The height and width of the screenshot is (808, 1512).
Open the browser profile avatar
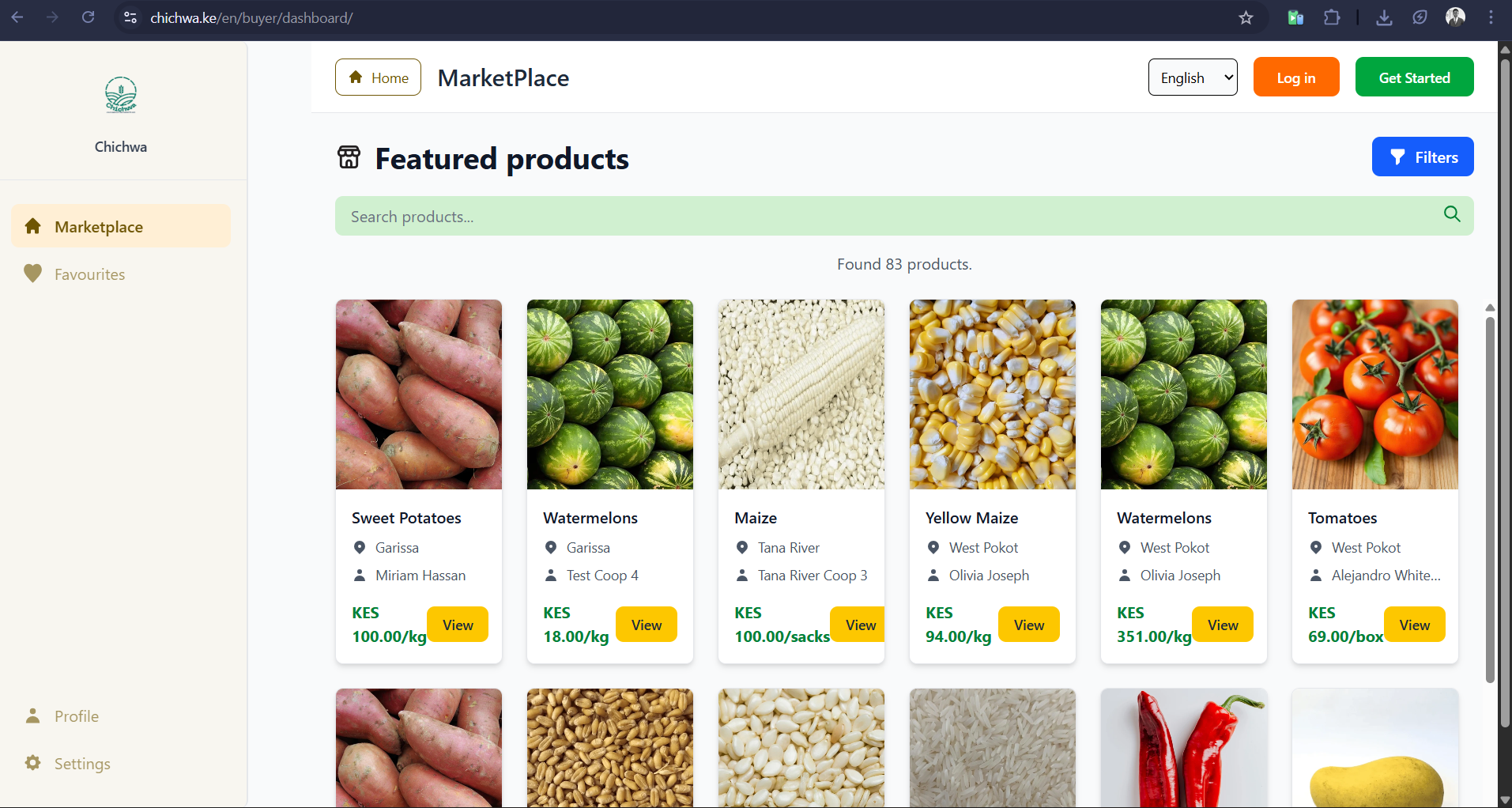pyautogui.click(x=1455, y=17)
